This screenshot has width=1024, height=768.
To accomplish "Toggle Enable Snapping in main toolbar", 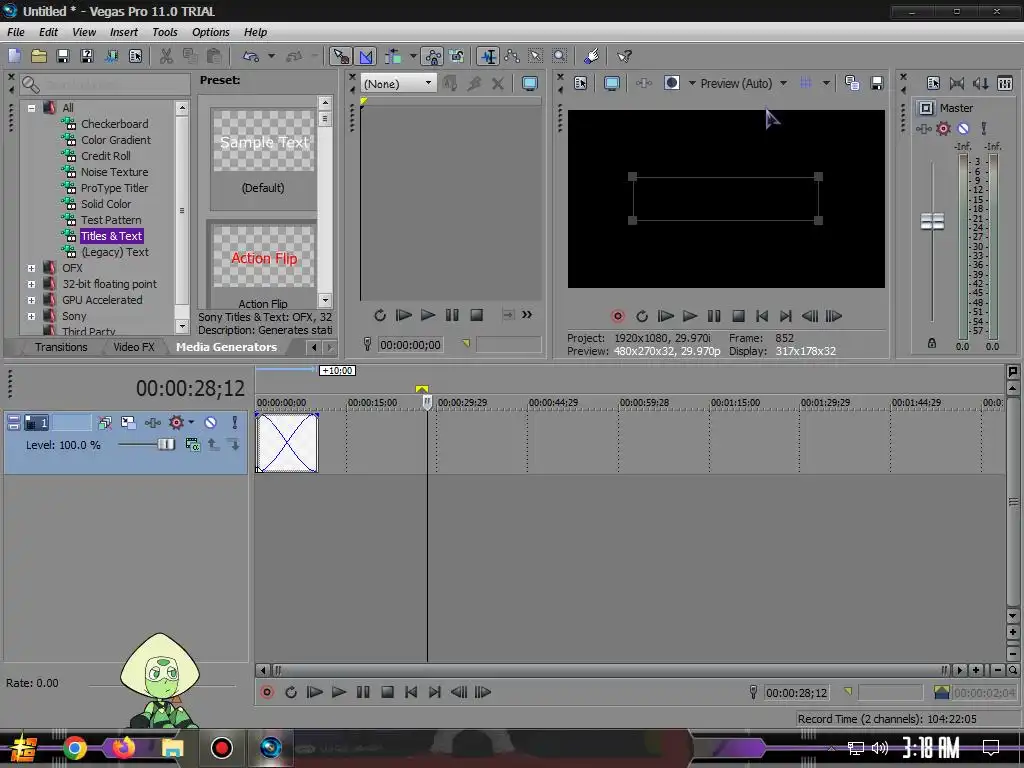I will [341, 56].
